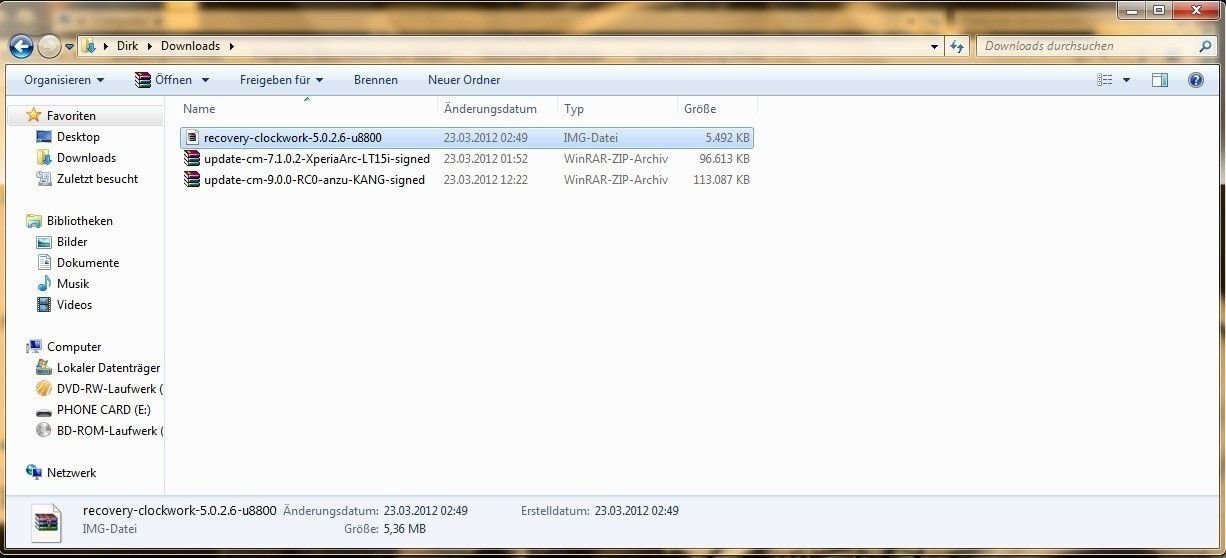This screenshot has width=1226, height=558.
Task: Click size 96.613 KB in the list
Action: tap(724, 159)
